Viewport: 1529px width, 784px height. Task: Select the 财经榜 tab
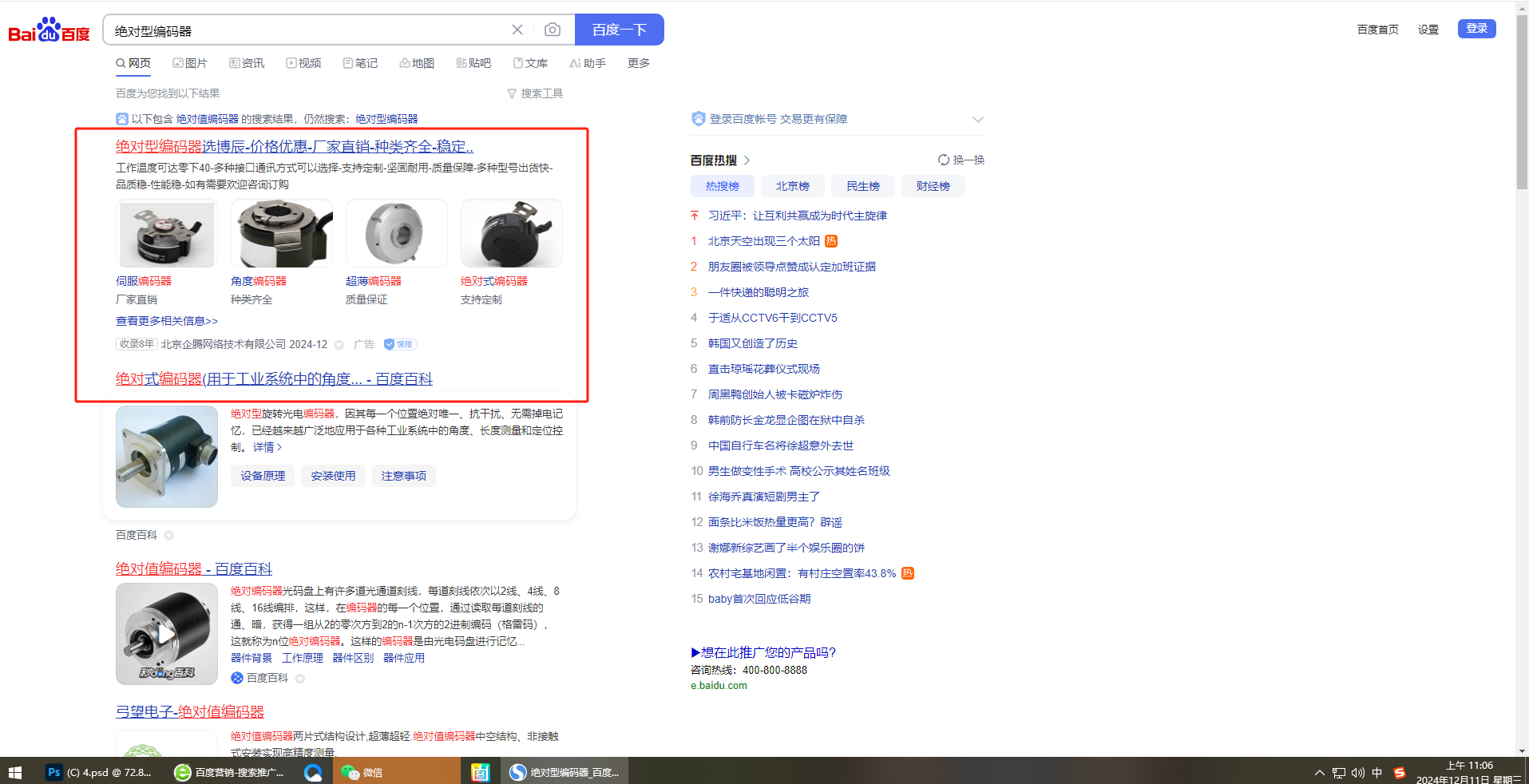coord(933,186)
